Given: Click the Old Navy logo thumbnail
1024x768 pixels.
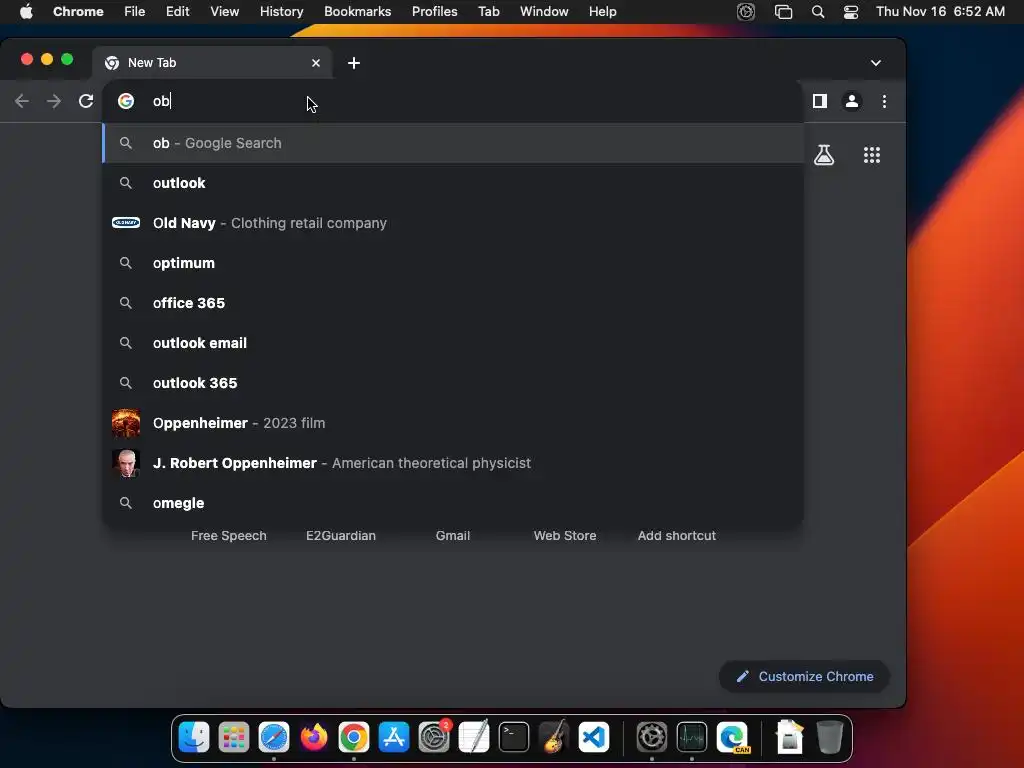Looking at the screenshot, I should coord(126,223).
